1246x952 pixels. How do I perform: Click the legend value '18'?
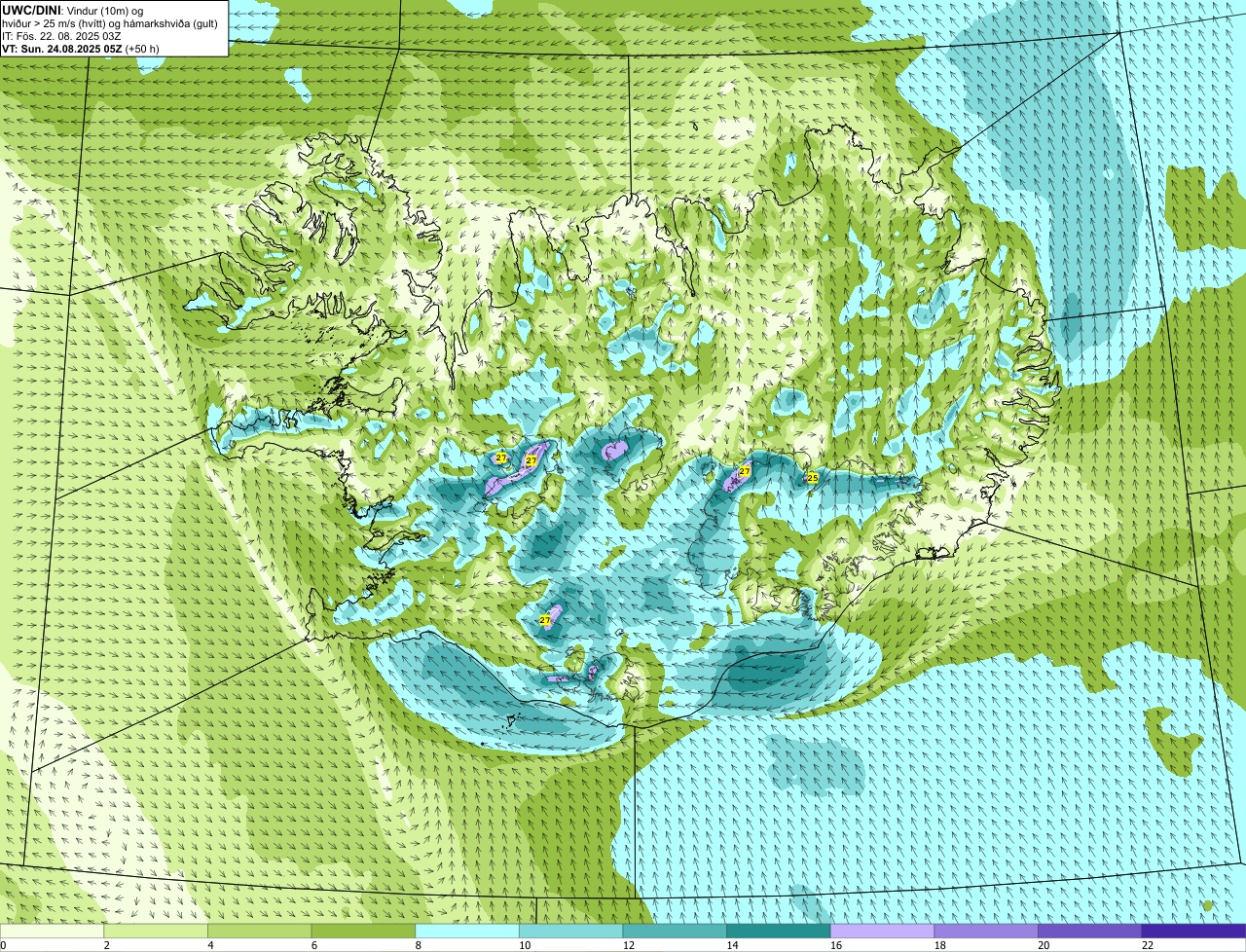[x=939, y=945]
